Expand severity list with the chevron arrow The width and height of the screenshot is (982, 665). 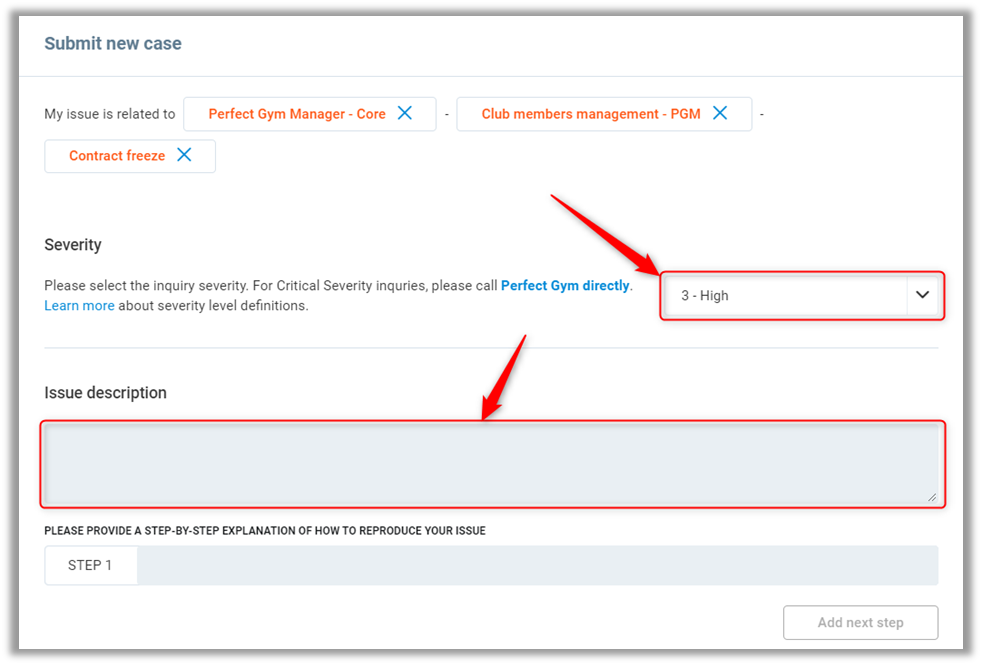pos(922,295)
